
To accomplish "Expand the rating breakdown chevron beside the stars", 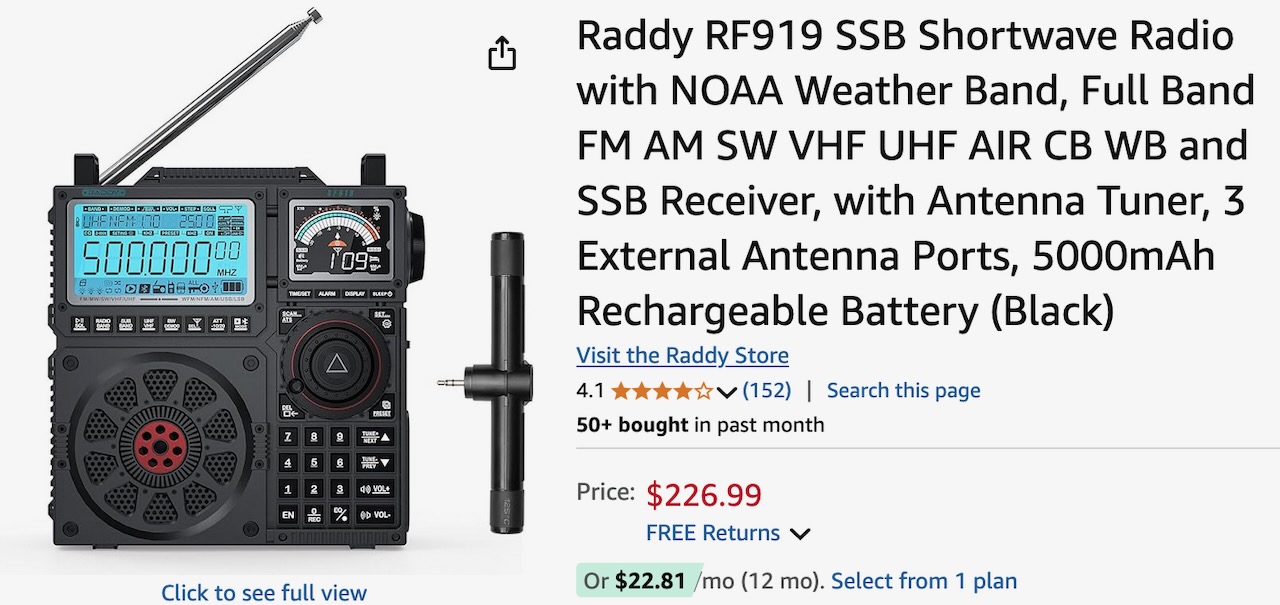I will (x=727, y=391).
